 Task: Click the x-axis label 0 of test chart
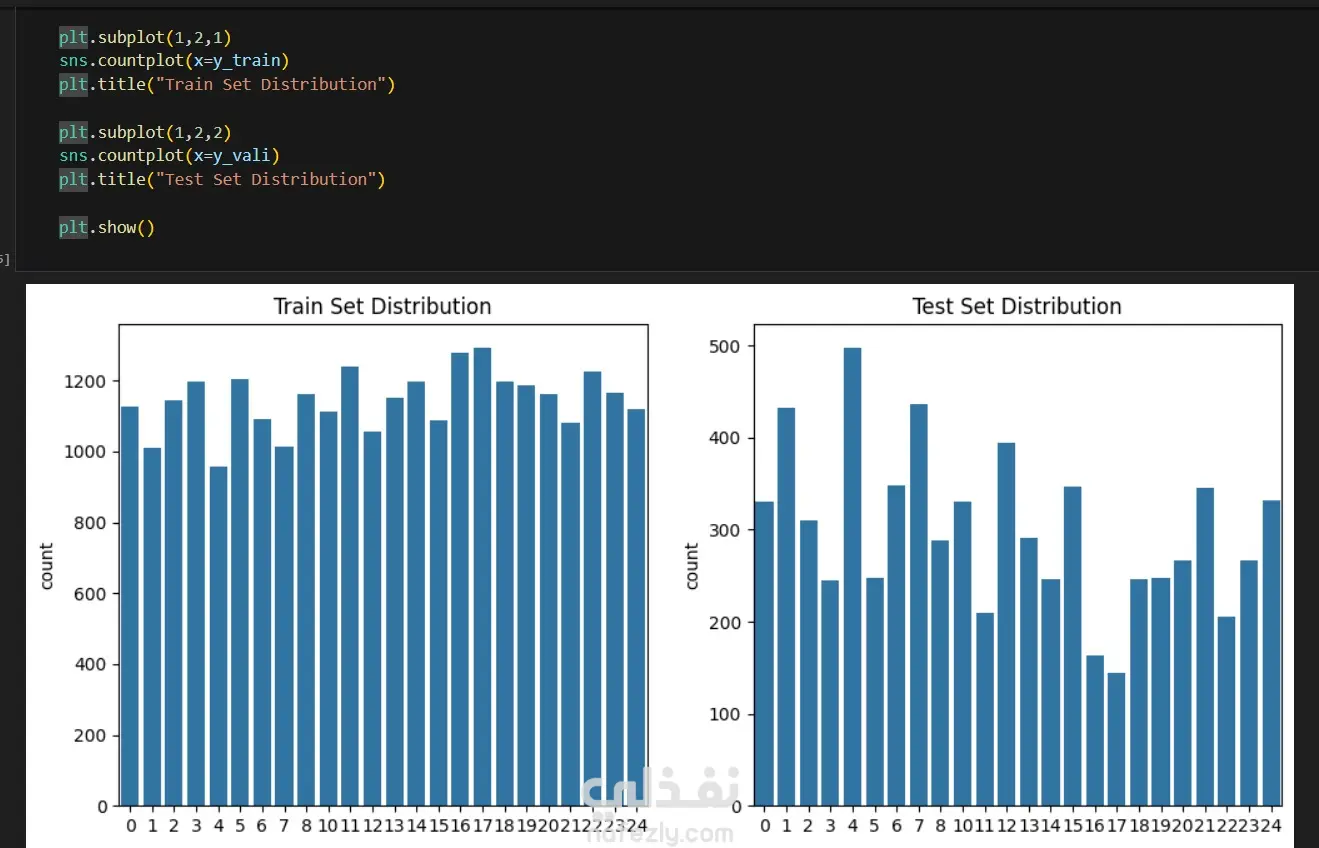pyautogui.click(x=765, y=826)
